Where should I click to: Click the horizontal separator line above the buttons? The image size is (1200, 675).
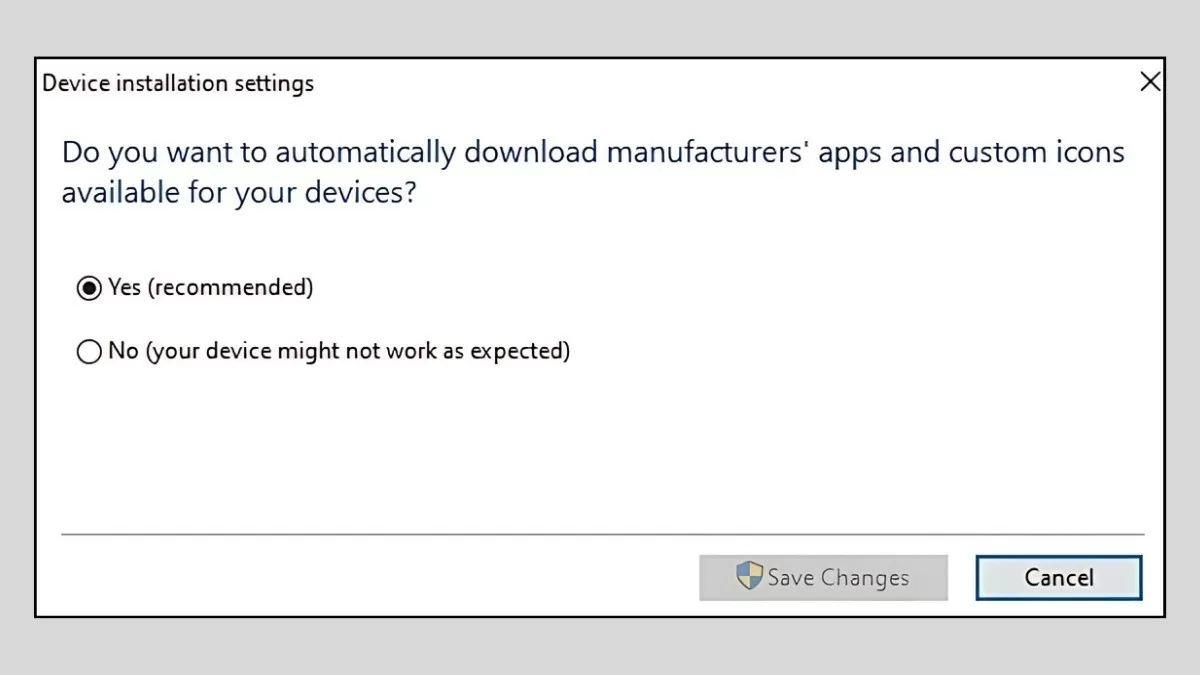(602, 535)
